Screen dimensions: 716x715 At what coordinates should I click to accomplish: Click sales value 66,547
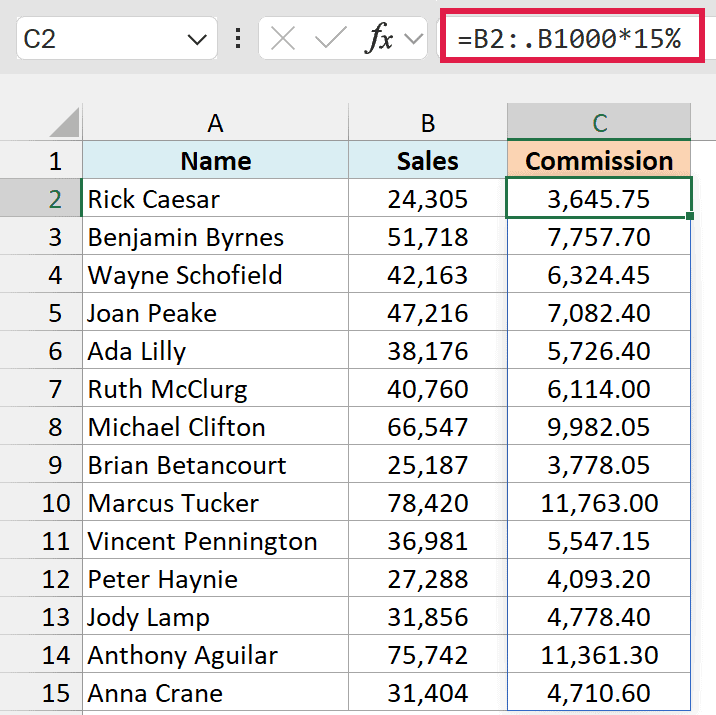tap(428, 426)
